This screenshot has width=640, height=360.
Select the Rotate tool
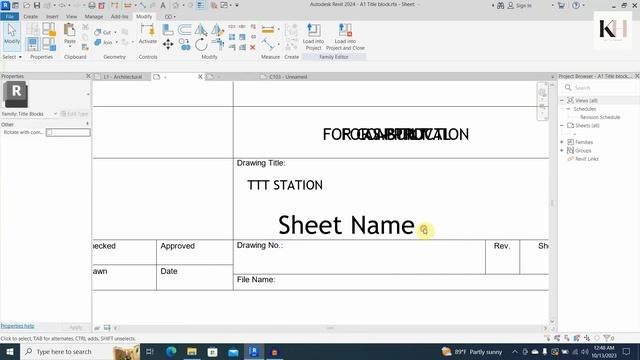[x=201, y=44]
